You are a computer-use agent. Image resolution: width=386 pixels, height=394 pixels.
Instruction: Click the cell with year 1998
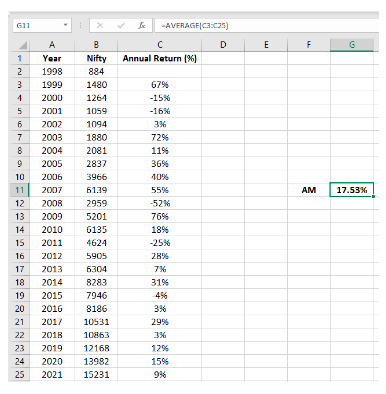[x=52, y=71]
